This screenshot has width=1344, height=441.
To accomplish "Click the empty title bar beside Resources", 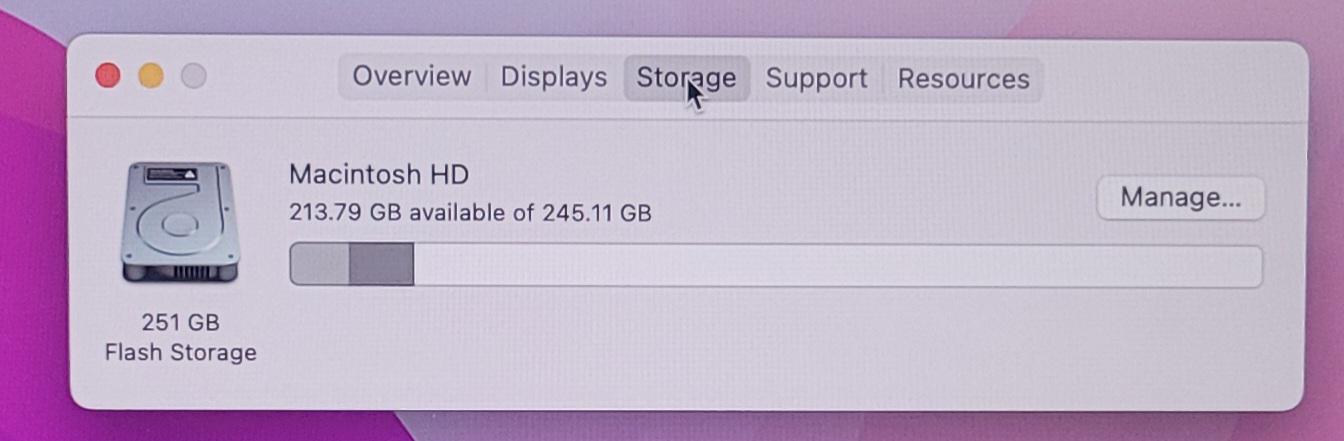I will coord(1170,80).
